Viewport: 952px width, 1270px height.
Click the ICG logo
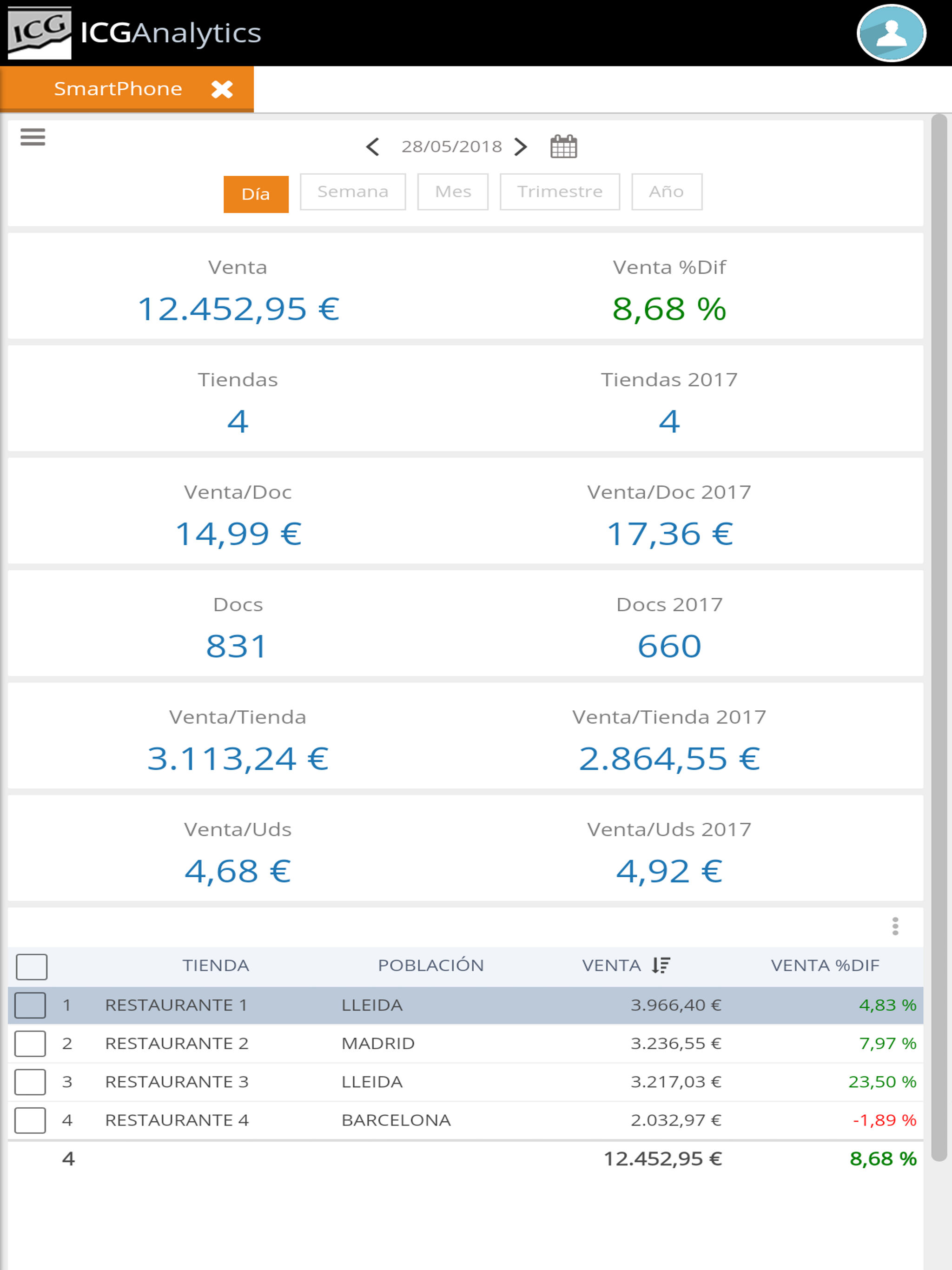pyautogui.click(x=40, y=33)
